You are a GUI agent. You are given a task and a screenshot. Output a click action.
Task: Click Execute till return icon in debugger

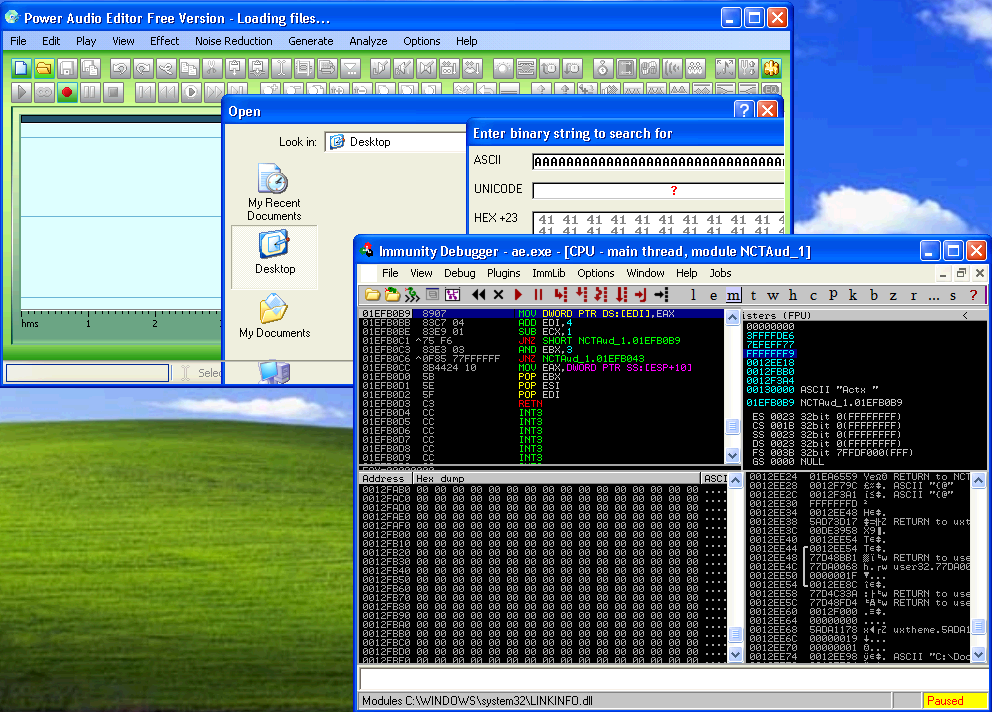coord(641,295)
